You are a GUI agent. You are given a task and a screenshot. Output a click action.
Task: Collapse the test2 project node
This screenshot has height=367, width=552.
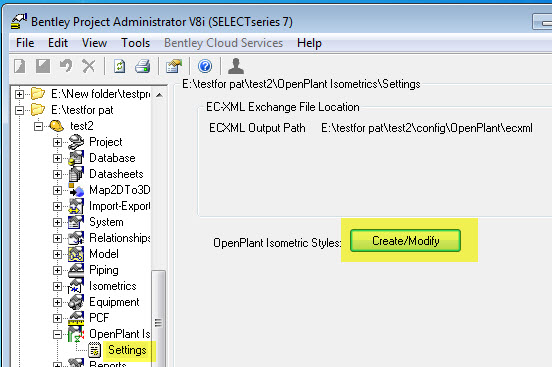[x=38, y=126]
